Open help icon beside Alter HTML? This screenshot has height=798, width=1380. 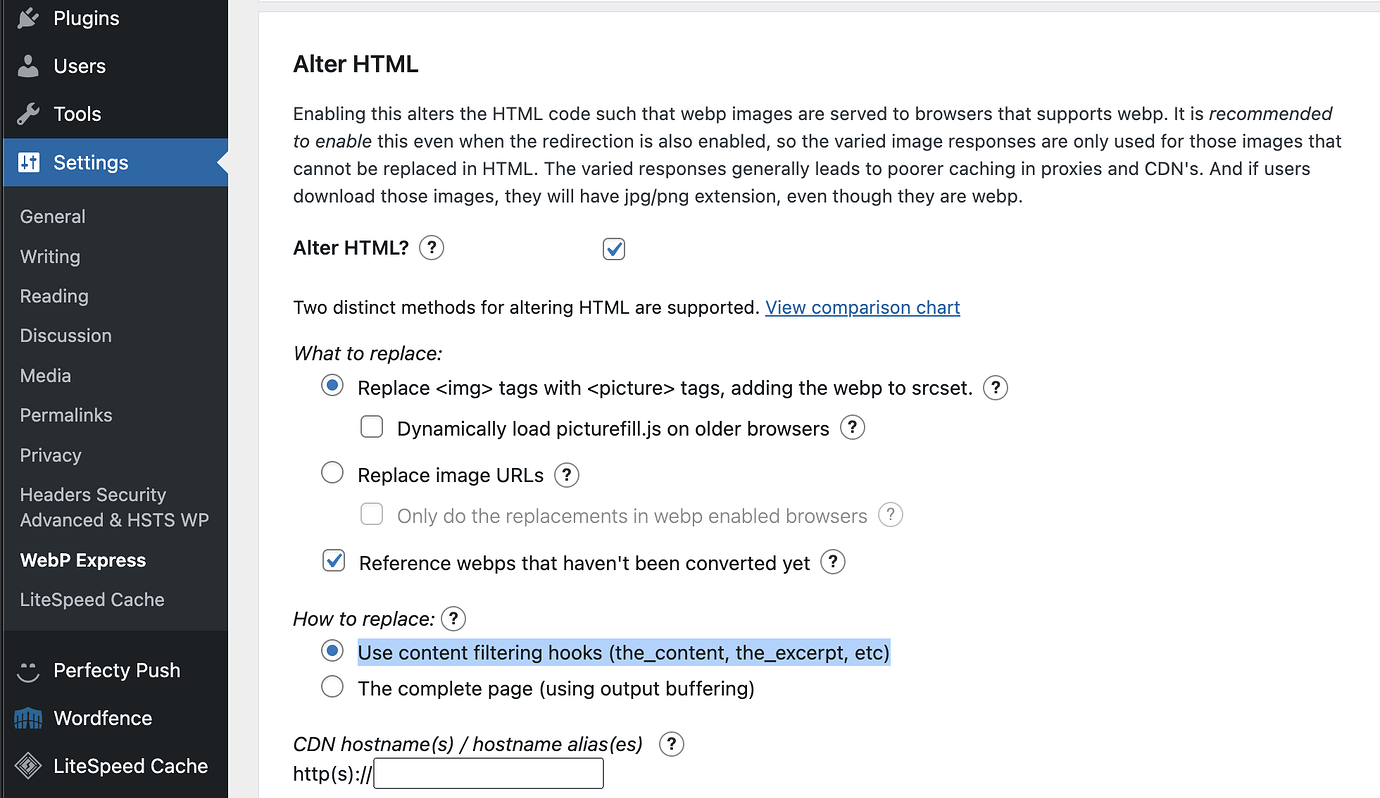coord(431,247)
